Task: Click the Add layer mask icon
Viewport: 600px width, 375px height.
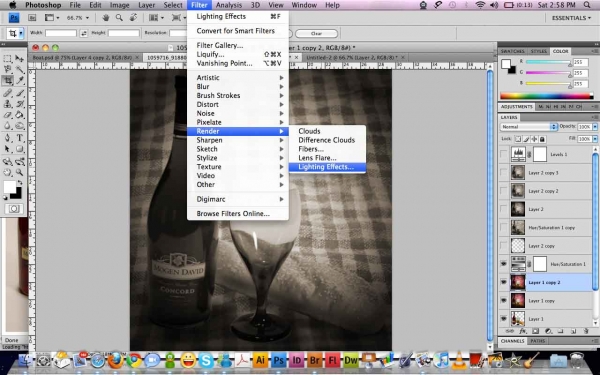Action: 535,331
